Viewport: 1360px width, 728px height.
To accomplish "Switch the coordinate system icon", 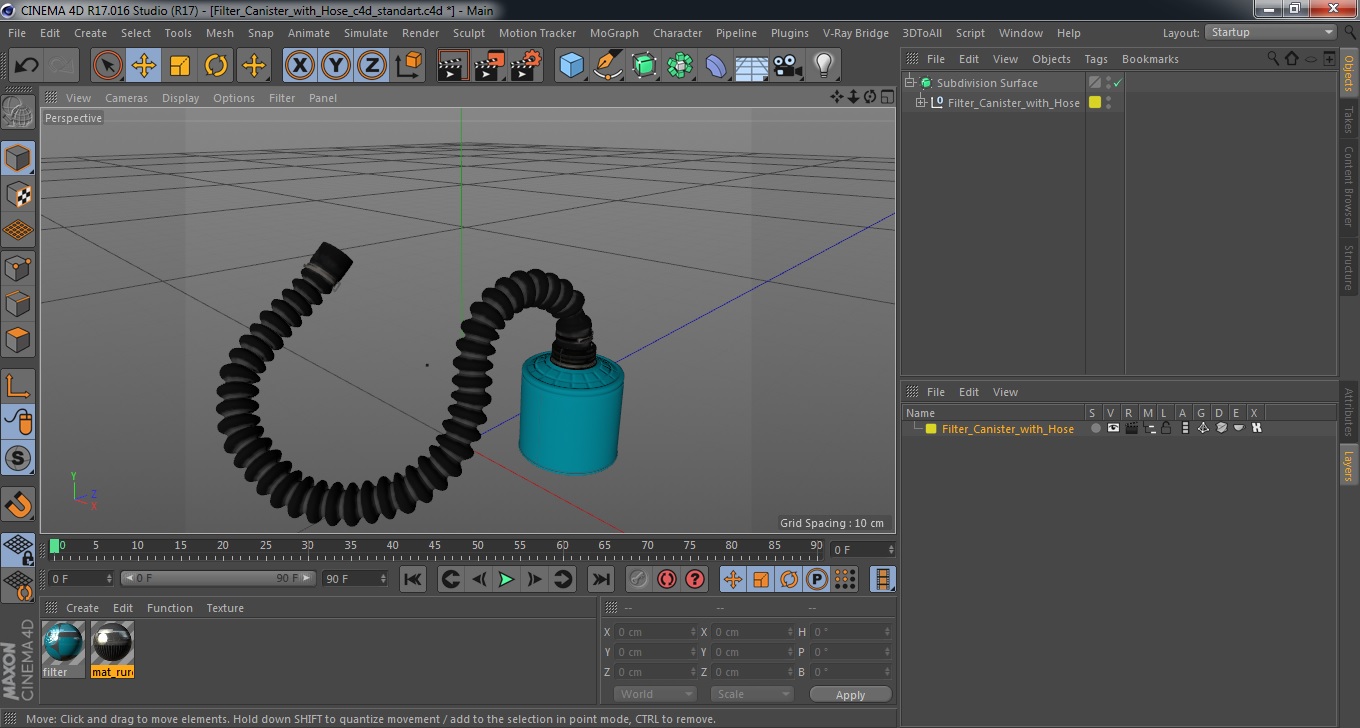I will pos(408,66).
